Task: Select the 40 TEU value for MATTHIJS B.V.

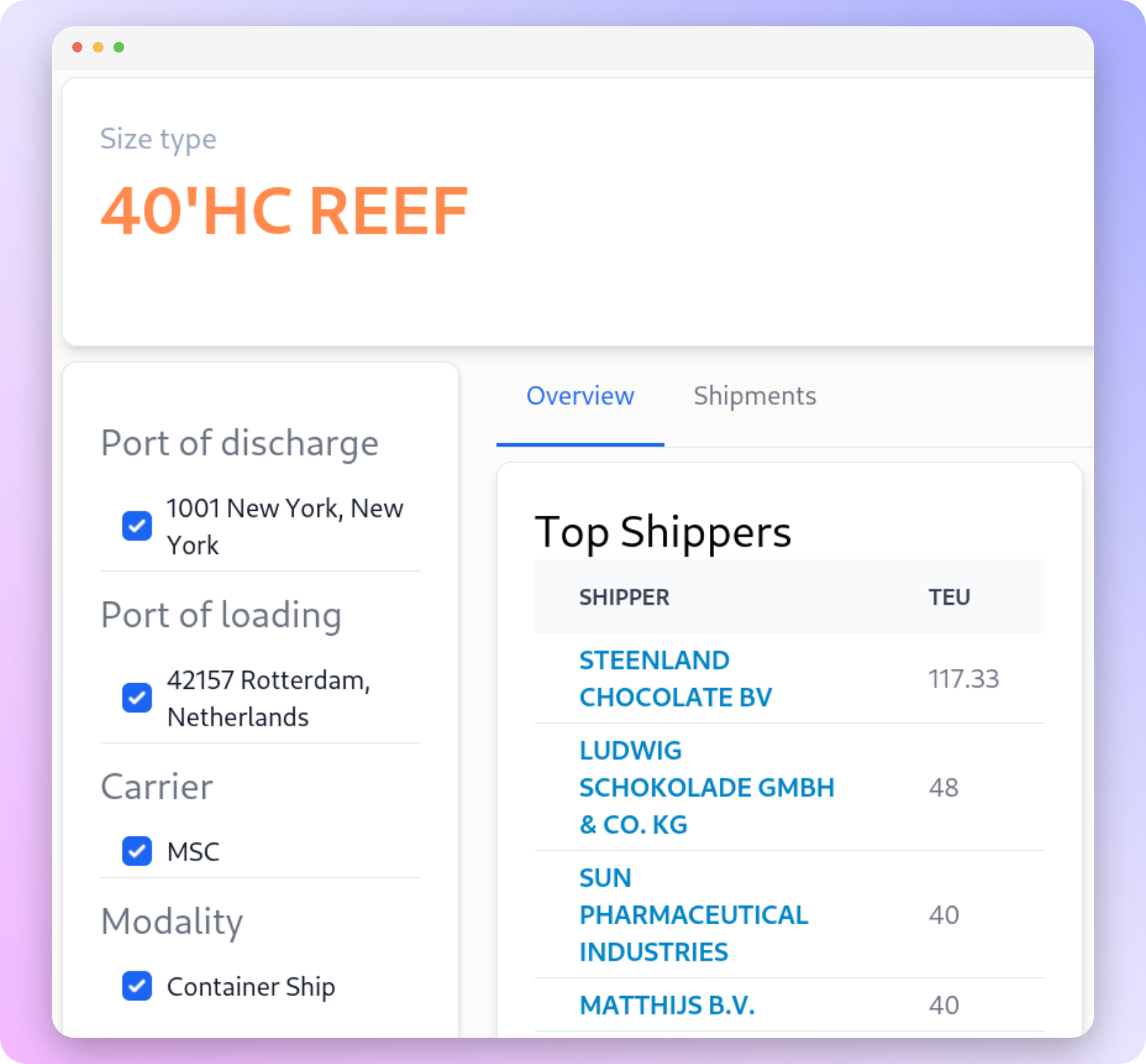Action: pos(944,1005)
